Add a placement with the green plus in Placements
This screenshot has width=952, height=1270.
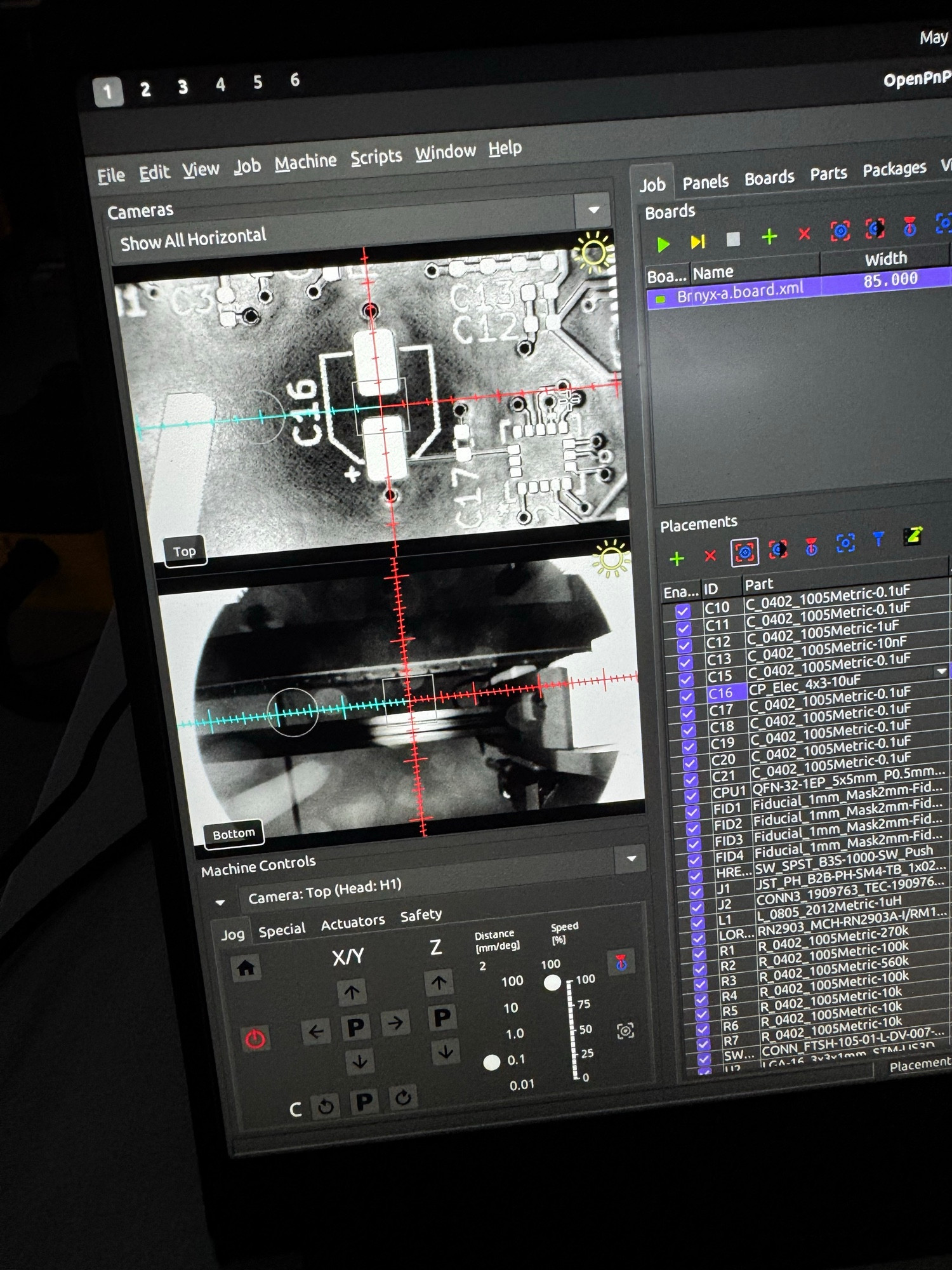677,558
